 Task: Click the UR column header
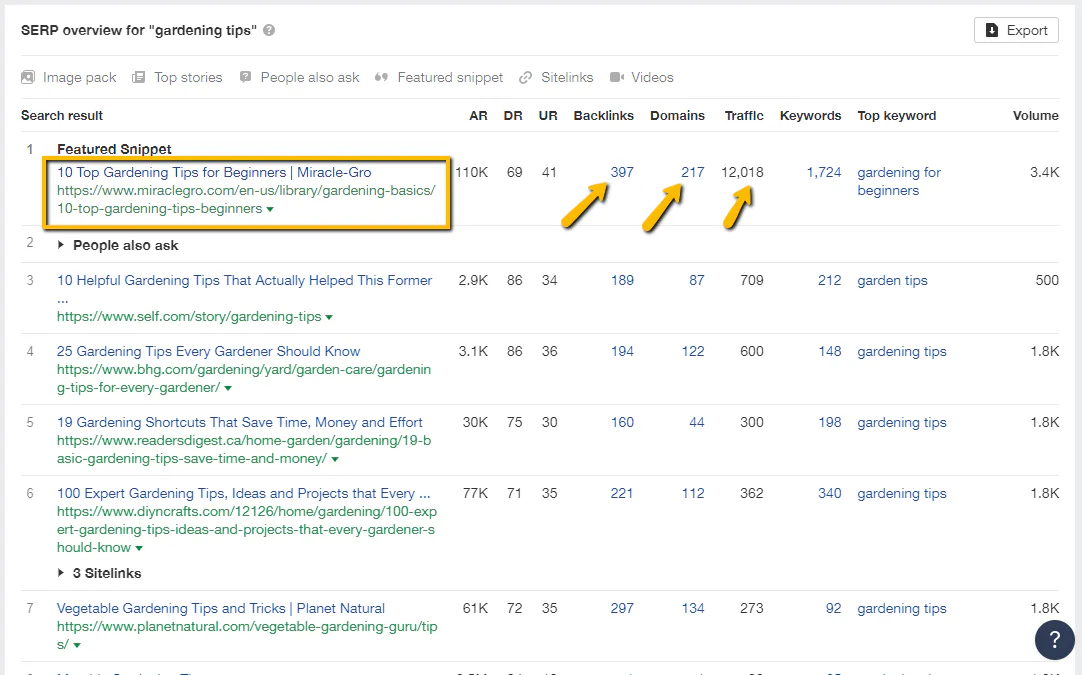pyautogui.click(x=548, y=115)
